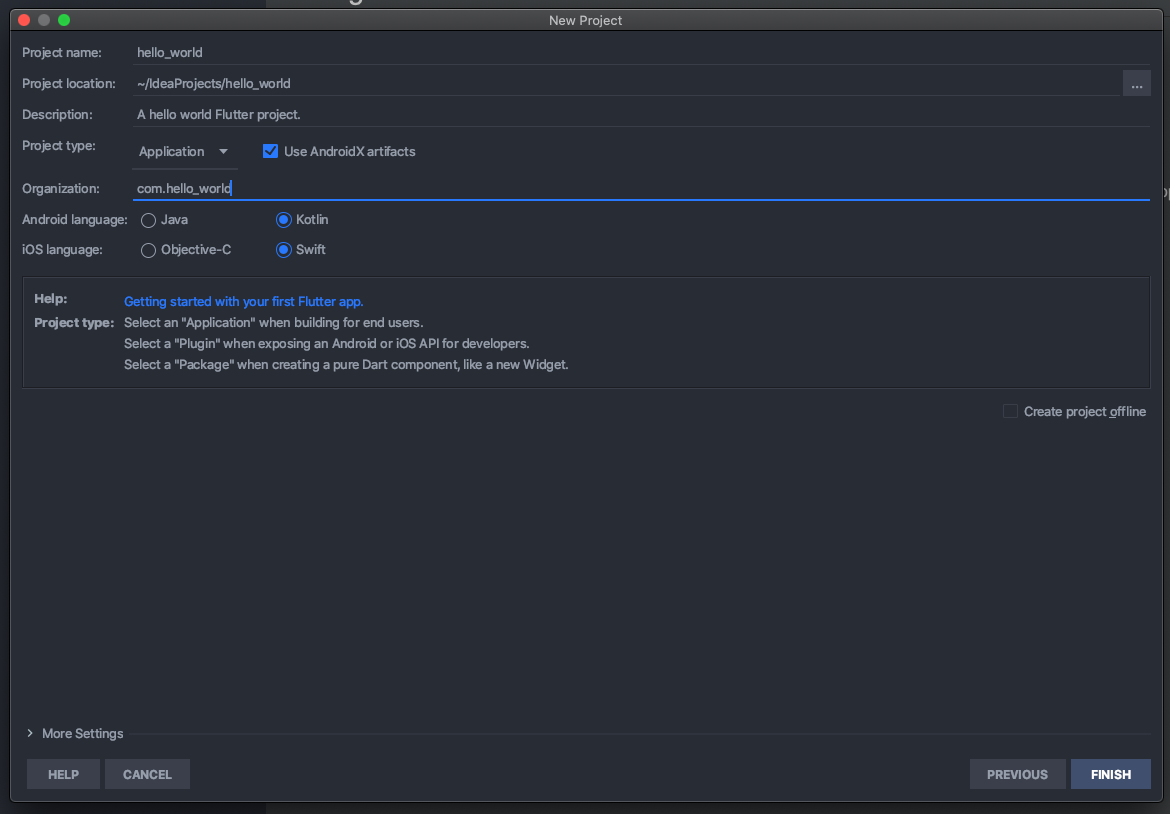Image resolution: width=1170 pixels, height=814 pixels.
Task: Go back with the Previous button
Action: [1017, 774]
